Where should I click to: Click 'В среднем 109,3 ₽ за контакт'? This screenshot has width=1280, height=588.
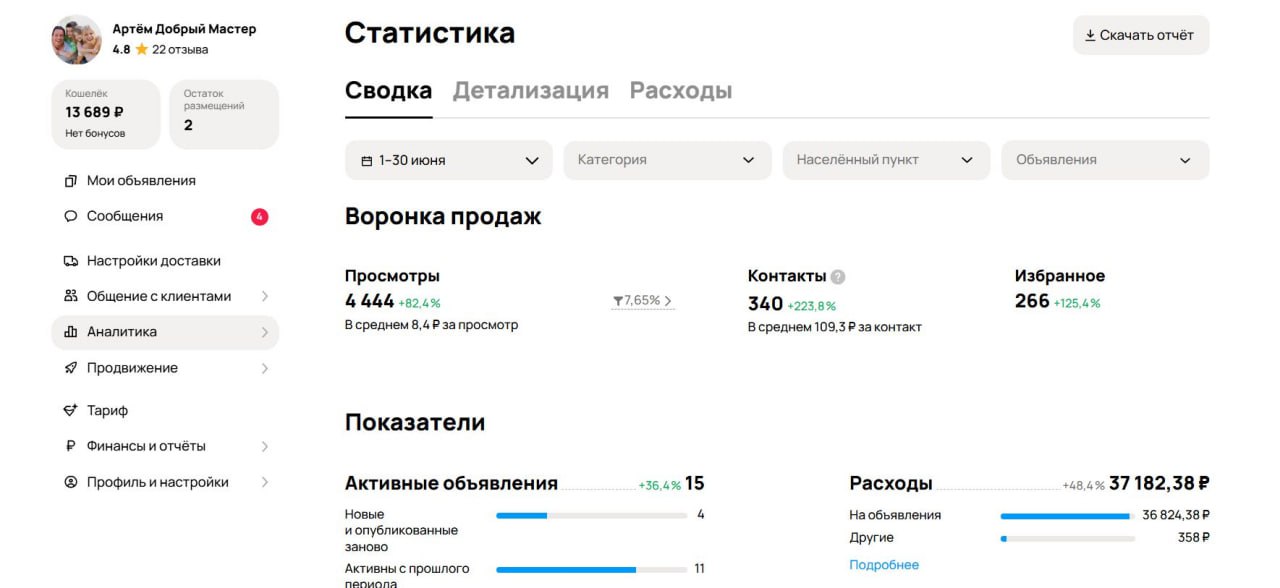(x=835, y=327)
